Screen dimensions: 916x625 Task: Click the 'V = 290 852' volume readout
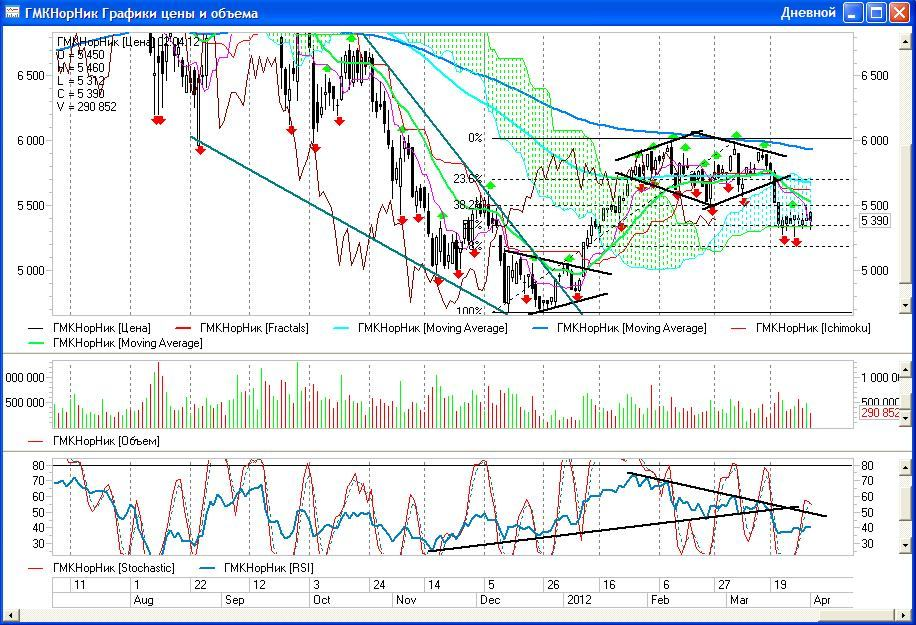[86, 107]
